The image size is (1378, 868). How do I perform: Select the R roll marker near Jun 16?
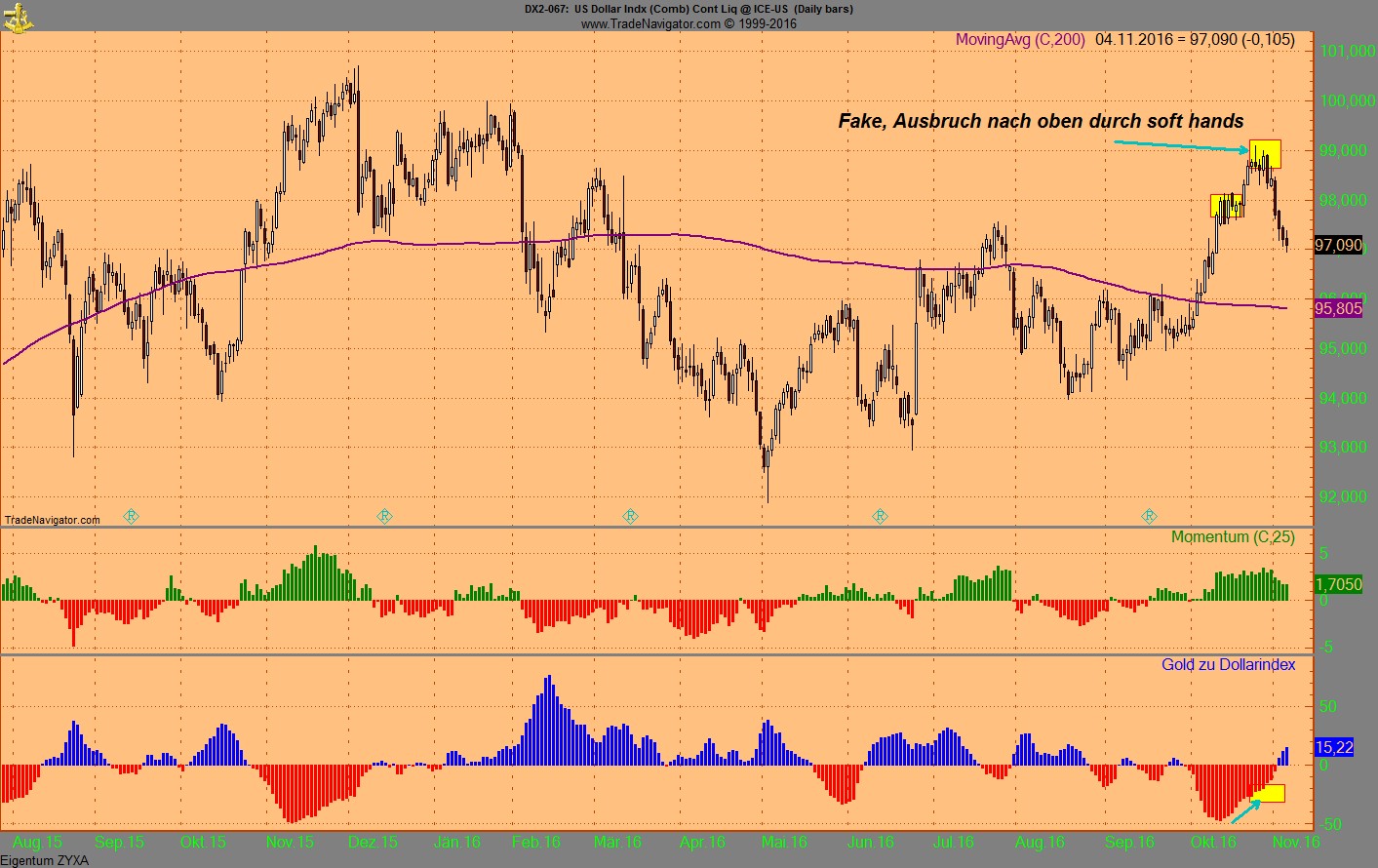(x=880, y=517)
